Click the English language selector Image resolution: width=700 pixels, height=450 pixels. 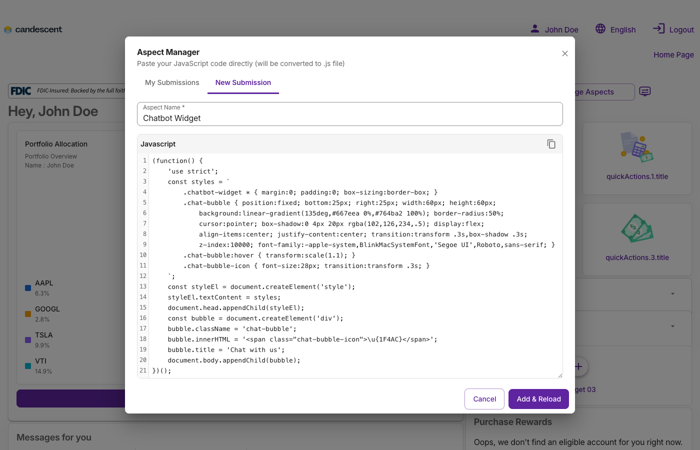(623, 30)
